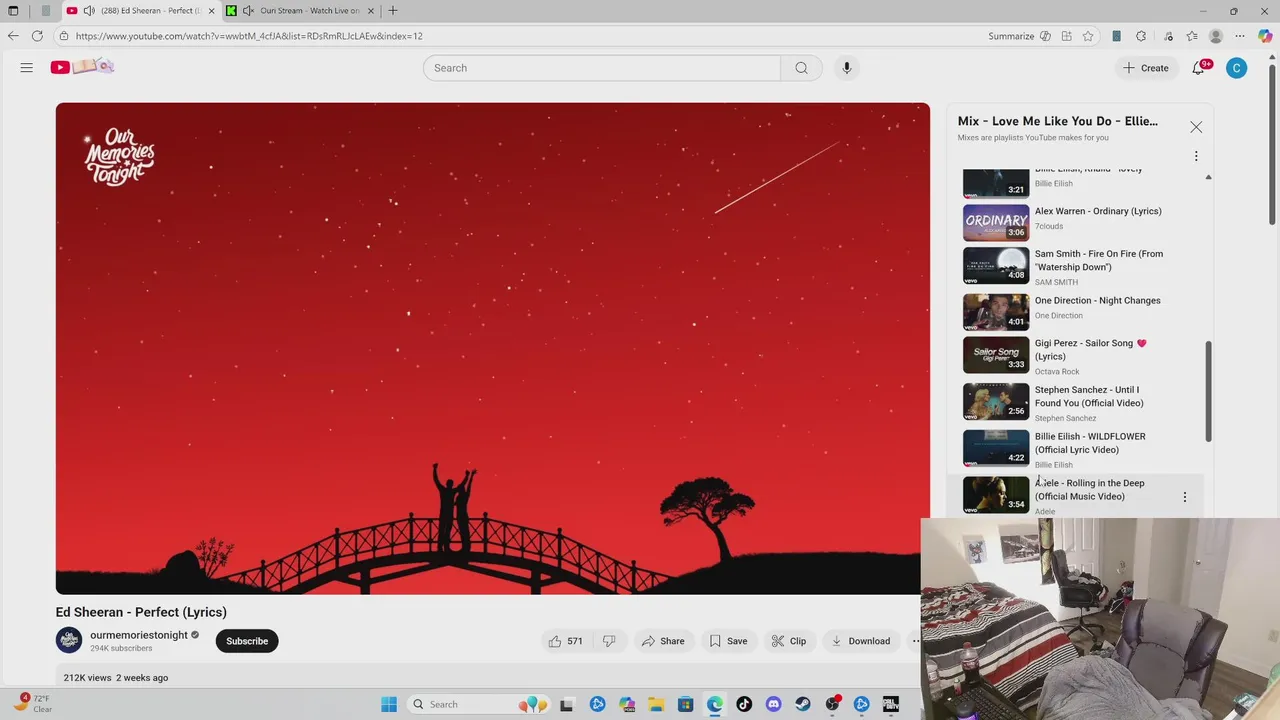The width and height of the screenshot is (1280, 720).
Task: Open the ourmemoriestonight channel name link
Action: (139, 635)
